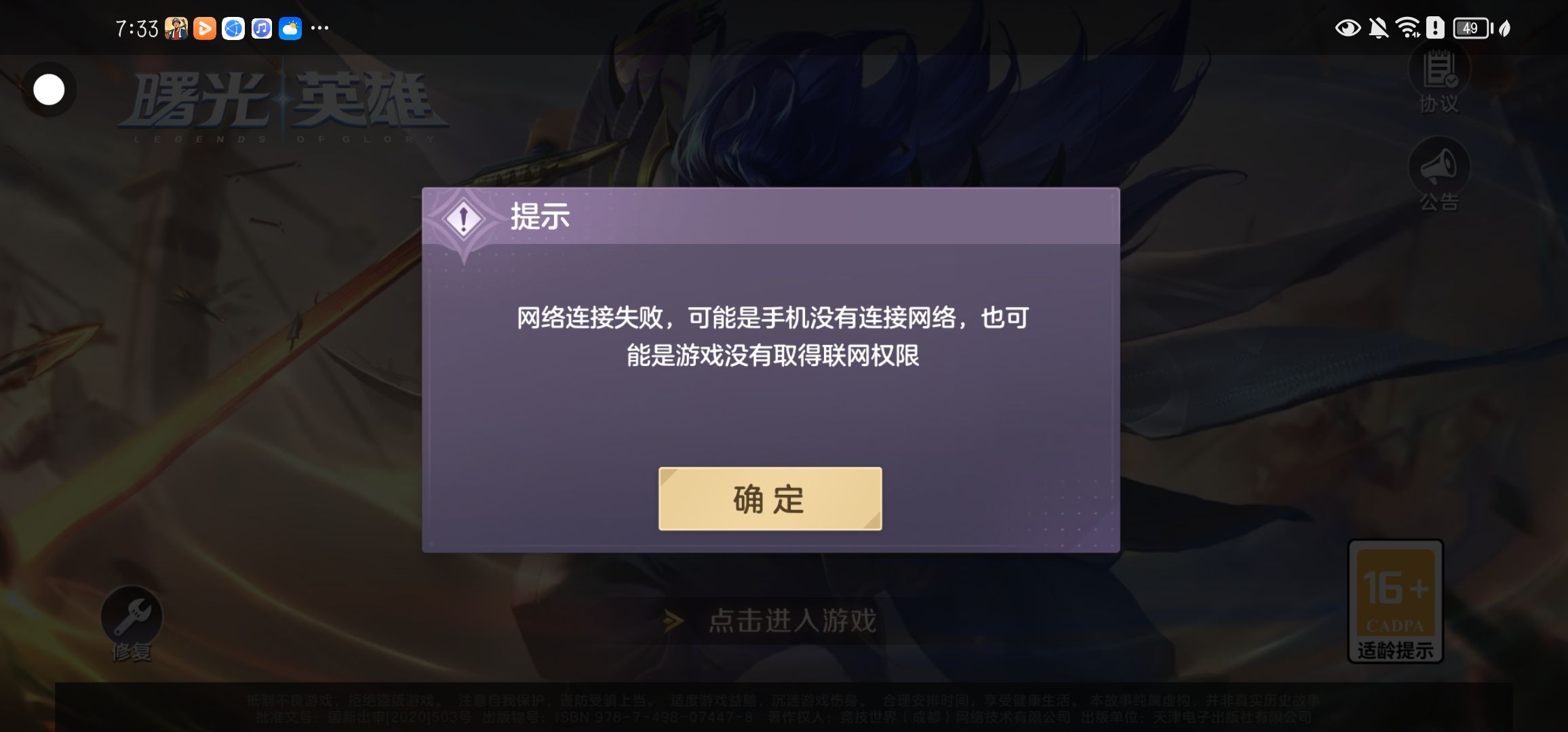
Task: Confirm the dialog with 确定 button
Action: coord(770,499)
